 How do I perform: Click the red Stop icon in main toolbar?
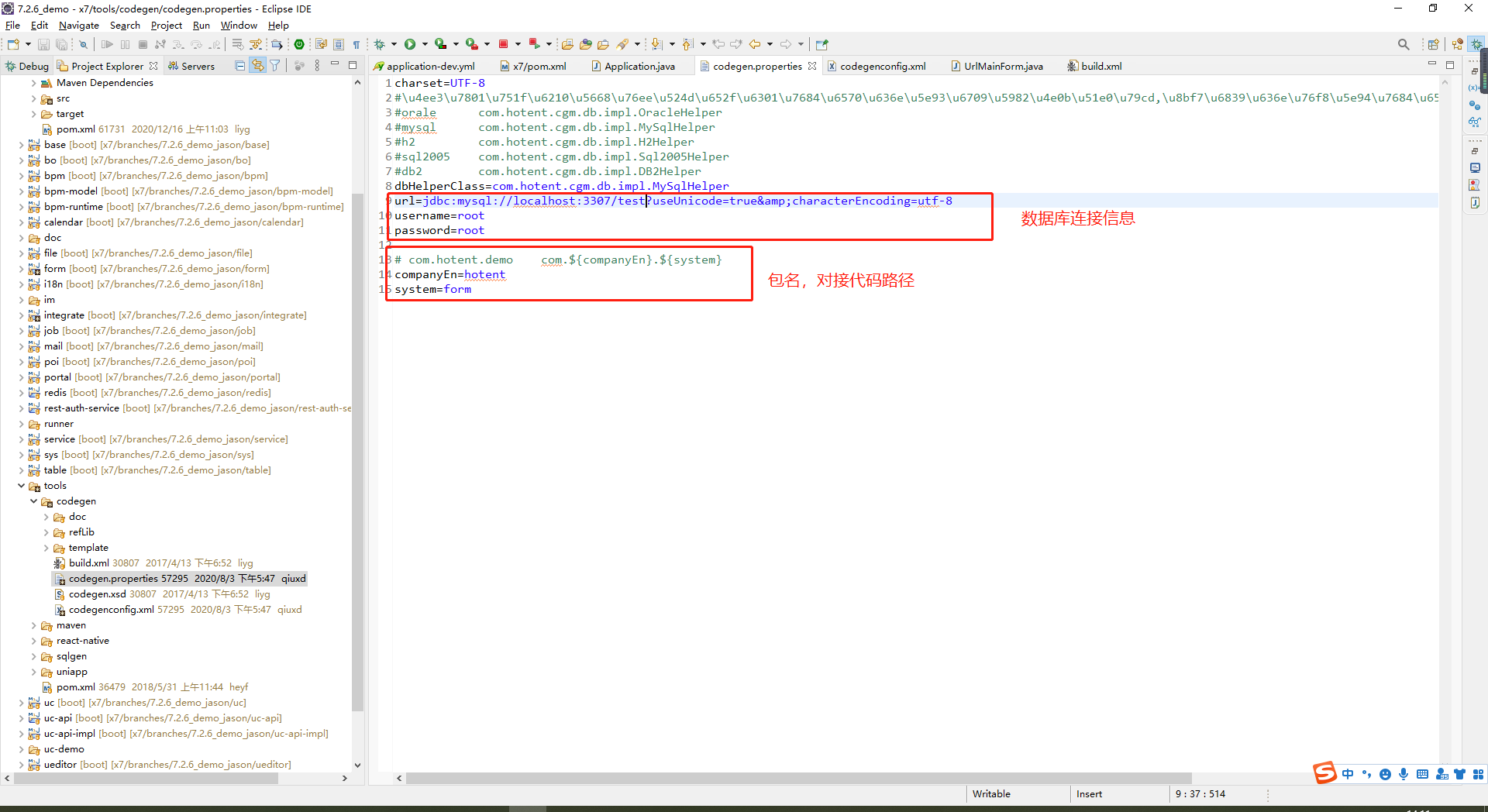pyautogui.click(x=503, y=44)
